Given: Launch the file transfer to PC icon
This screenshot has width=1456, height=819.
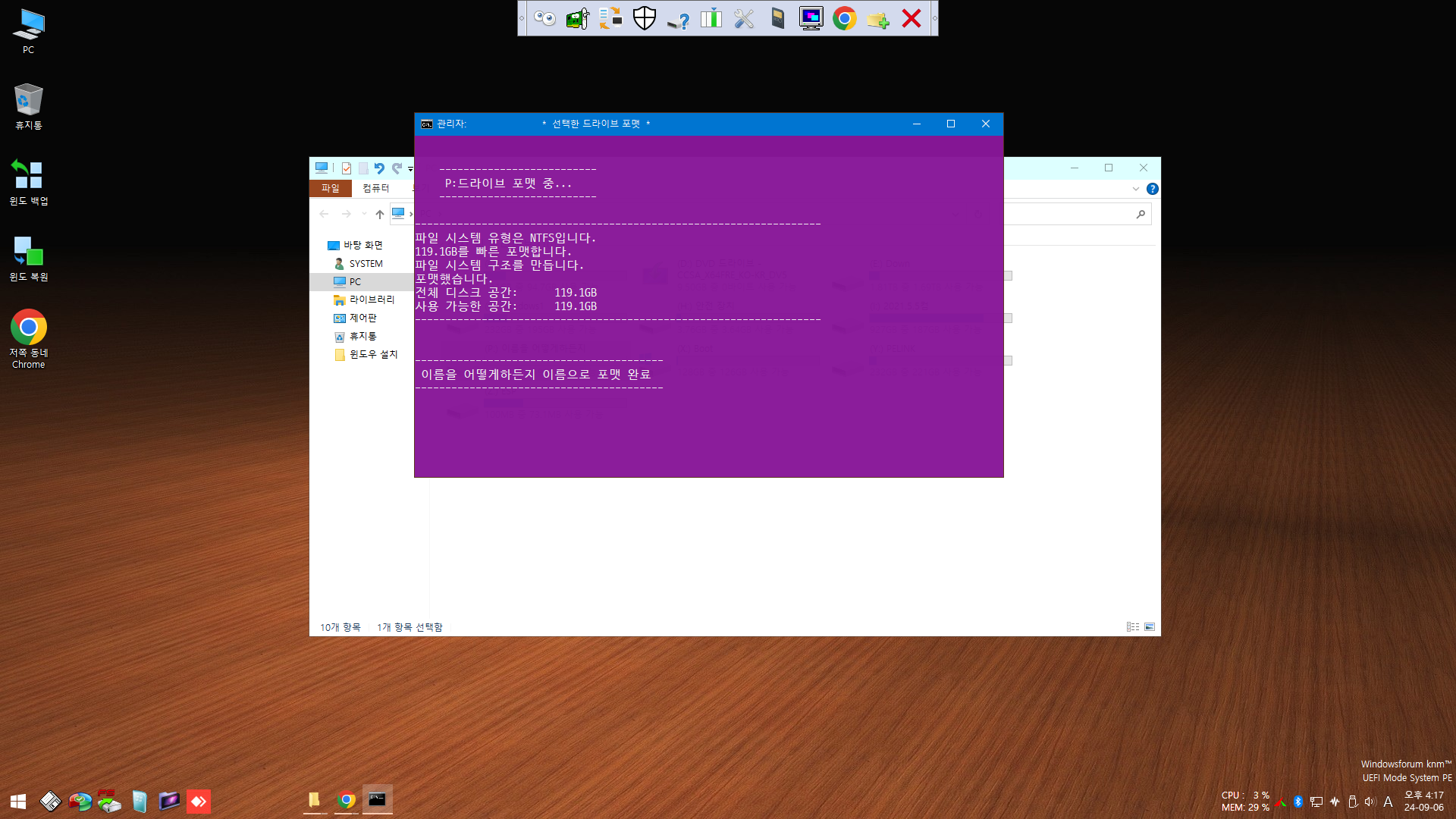Looking at the screenshot, I should click(611, 18).
